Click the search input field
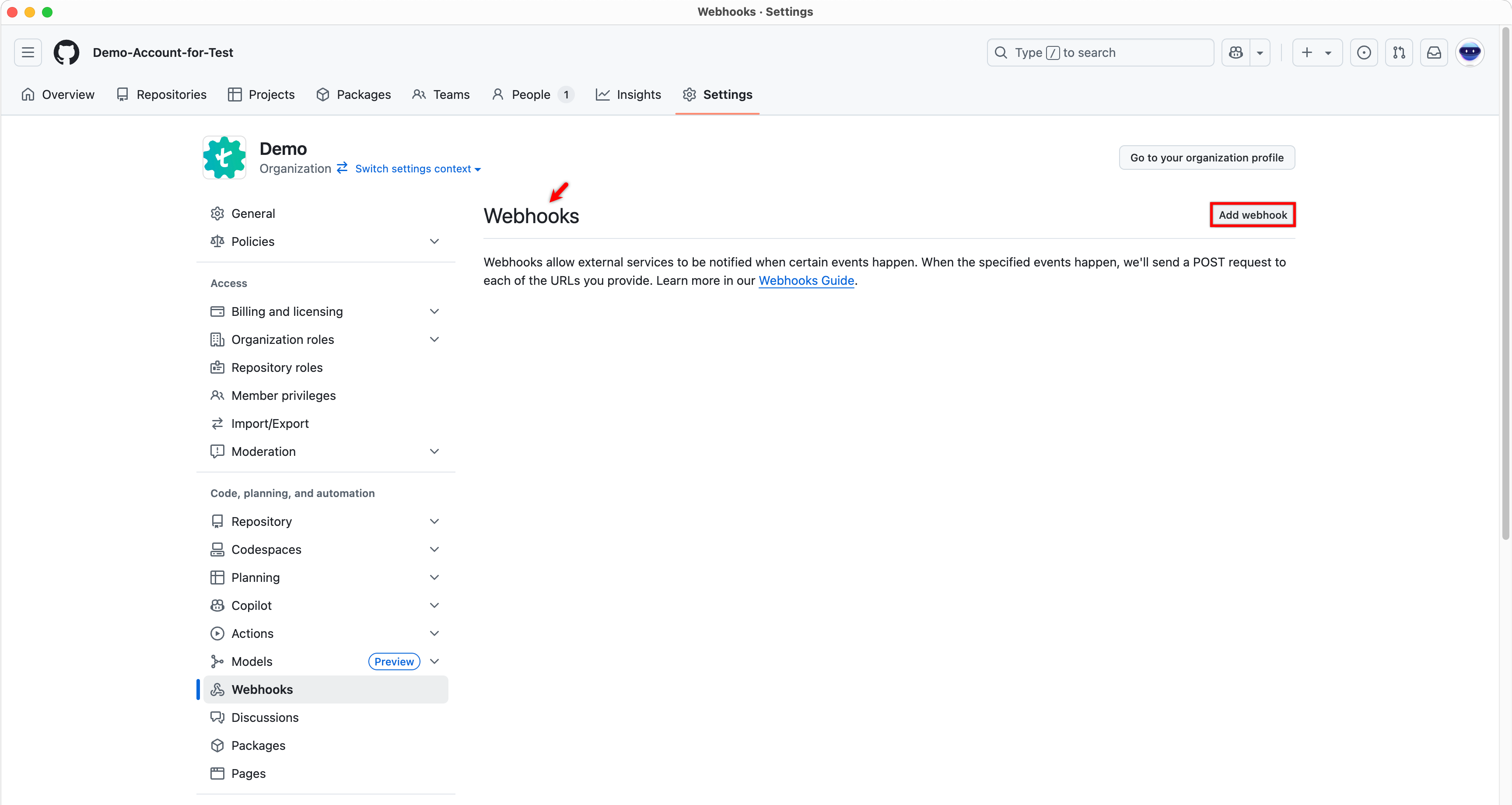Screen dimensions: 1512x805 (x=1101, y=52)
